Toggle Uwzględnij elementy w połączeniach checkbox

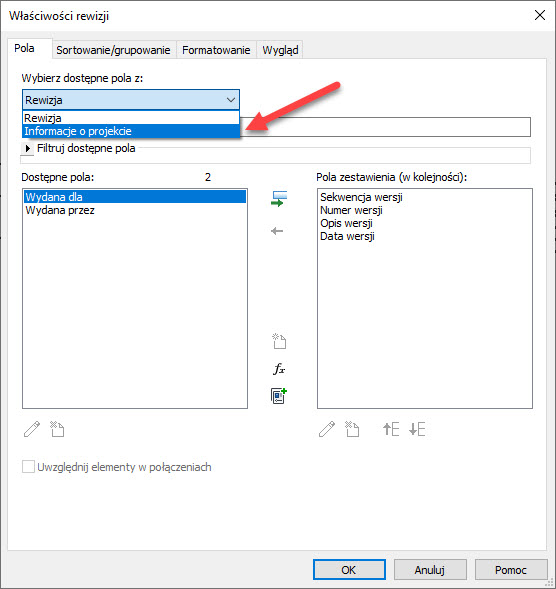(x=28, y=467)
